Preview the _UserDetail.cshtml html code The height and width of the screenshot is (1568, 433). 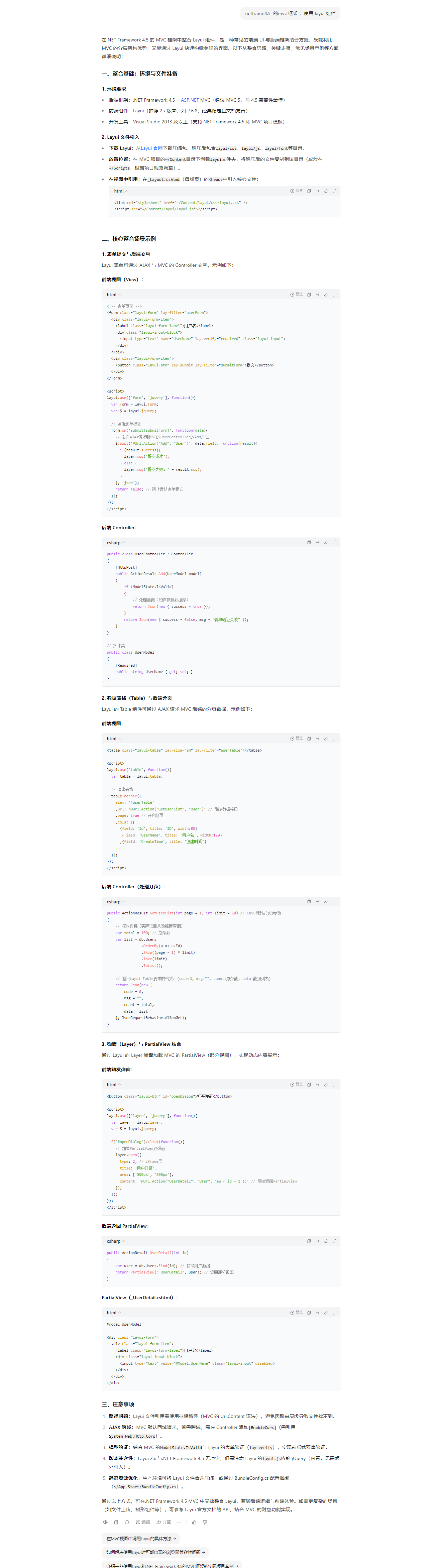(297, 1312)
